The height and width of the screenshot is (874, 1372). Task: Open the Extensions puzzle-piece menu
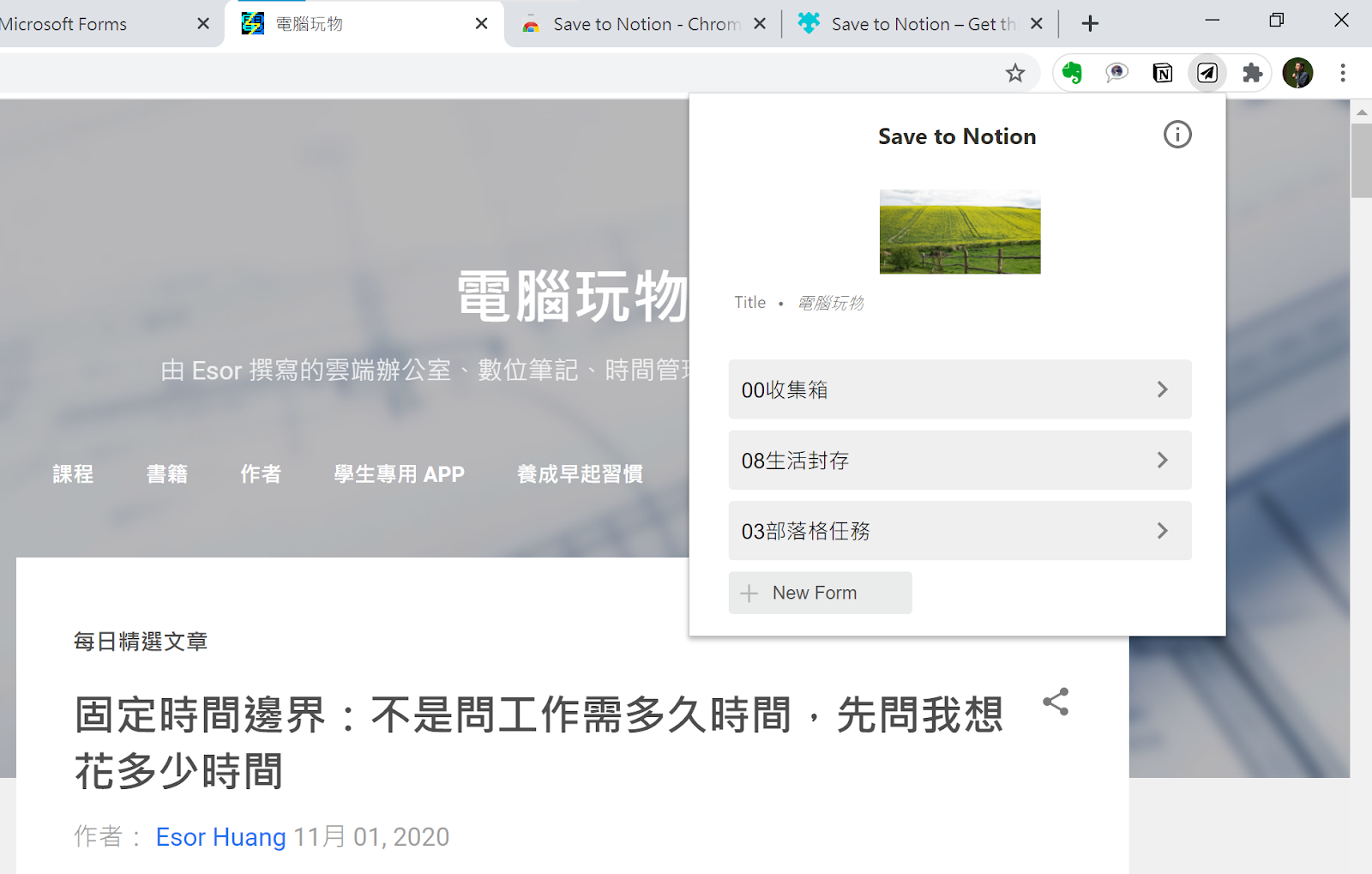pyautogui.click(x=1253, y=73)
